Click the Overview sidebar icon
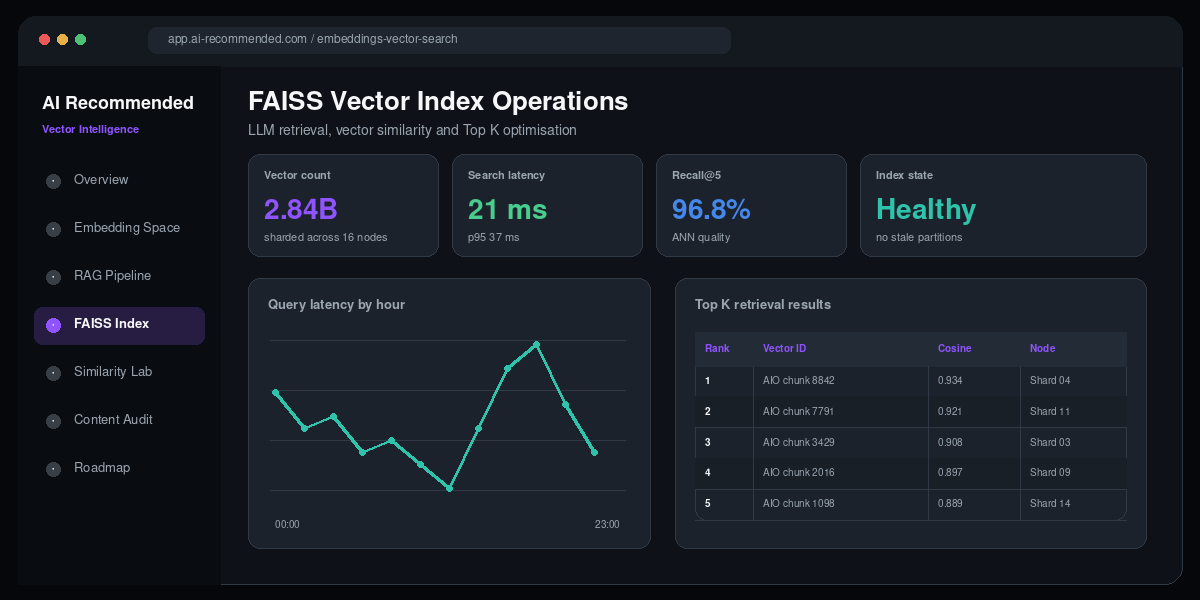Screen dimensions: 1200x600 click(x=54, y=182)
